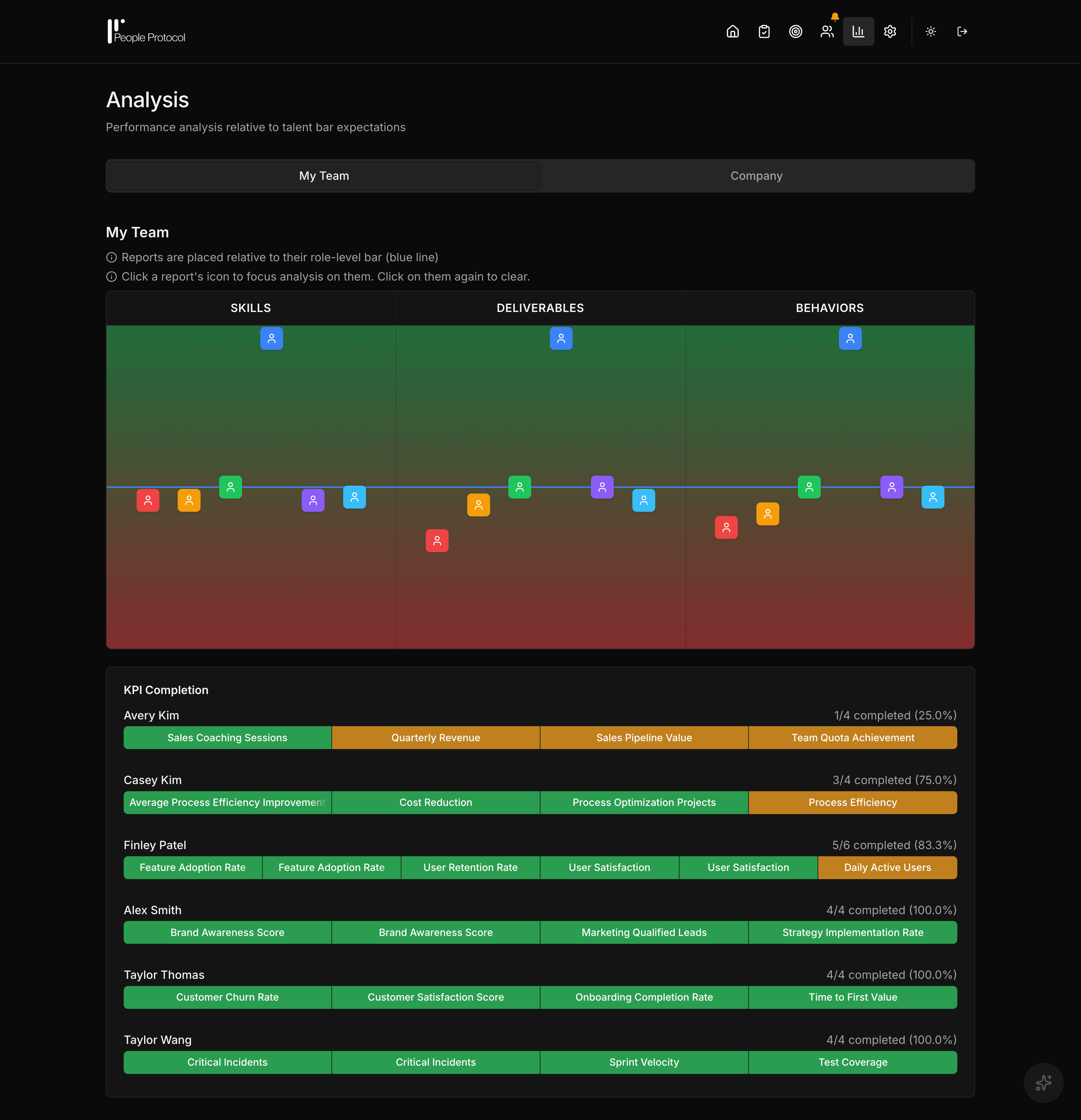Toggle focus on the green report in Skills
The image size is (1081, 1120).
coord(230,486)
